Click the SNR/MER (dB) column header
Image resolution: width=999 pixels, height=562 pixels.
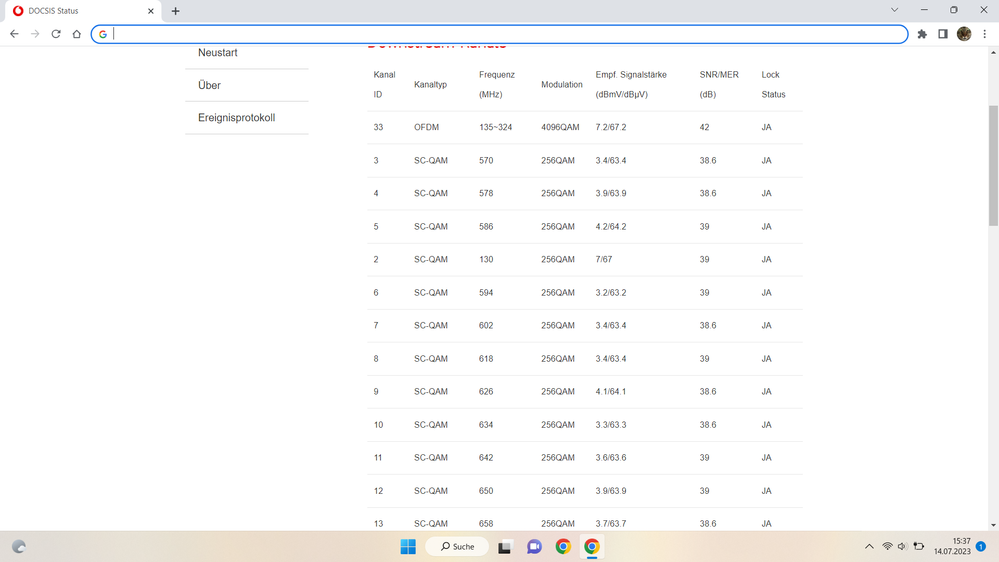[x=719, y=84]
